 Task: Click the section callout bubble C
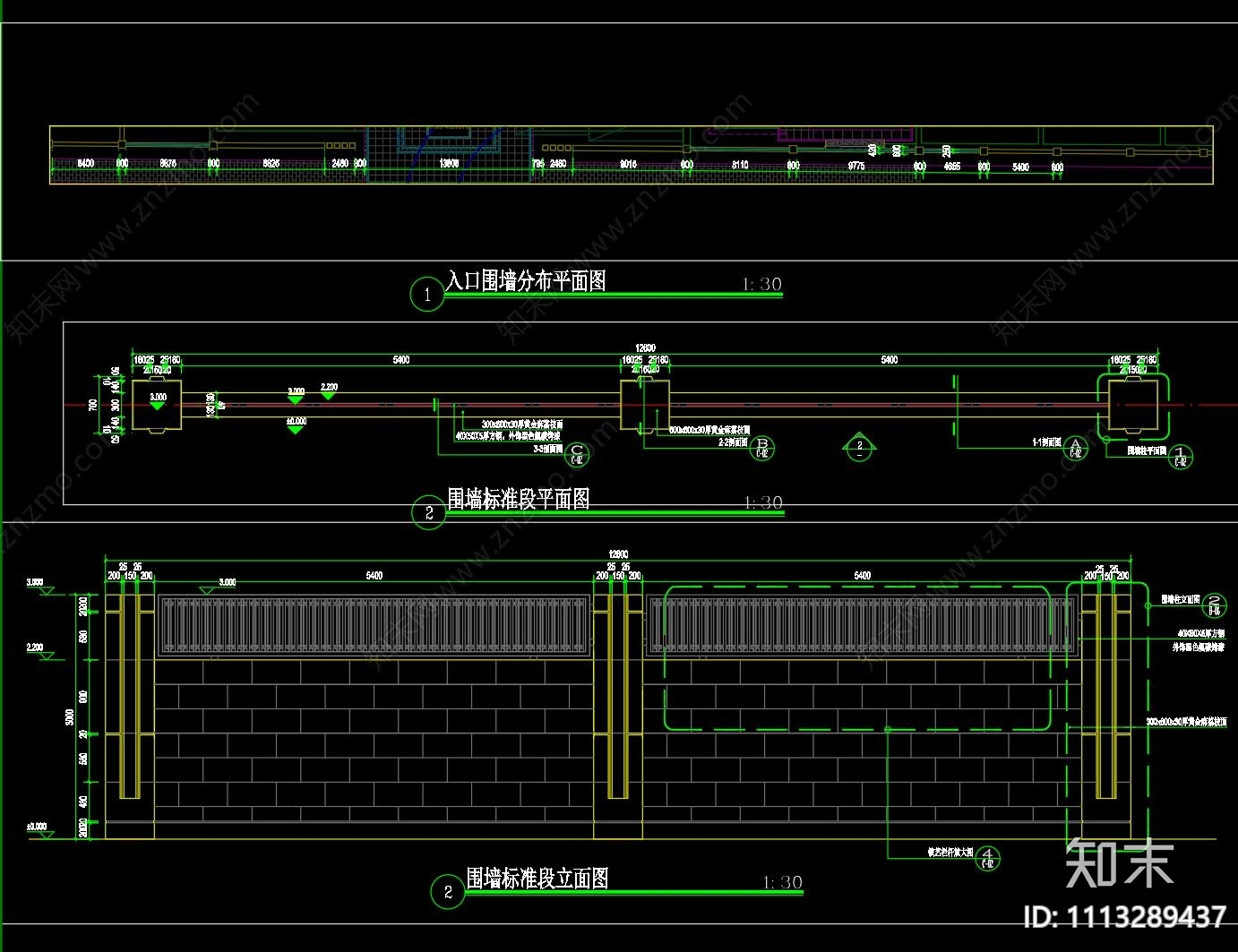point(577,453)
